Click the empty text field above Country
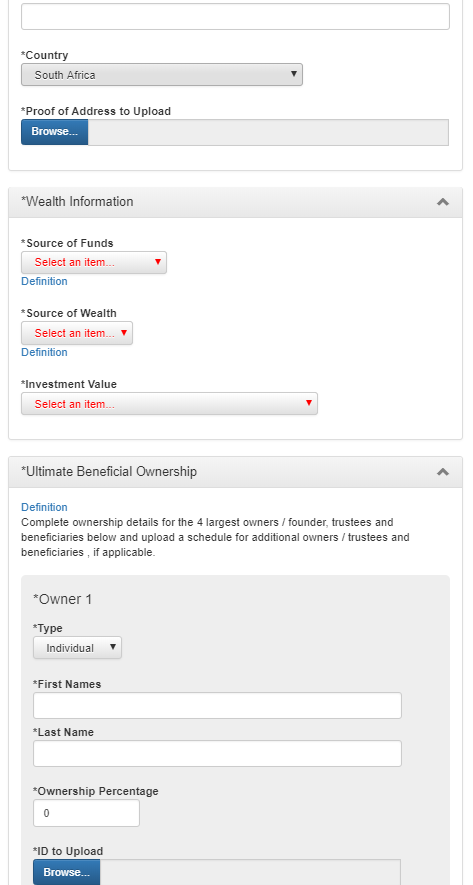The width and height of the screenshot is (473, 885). click(x=235, y=16)
